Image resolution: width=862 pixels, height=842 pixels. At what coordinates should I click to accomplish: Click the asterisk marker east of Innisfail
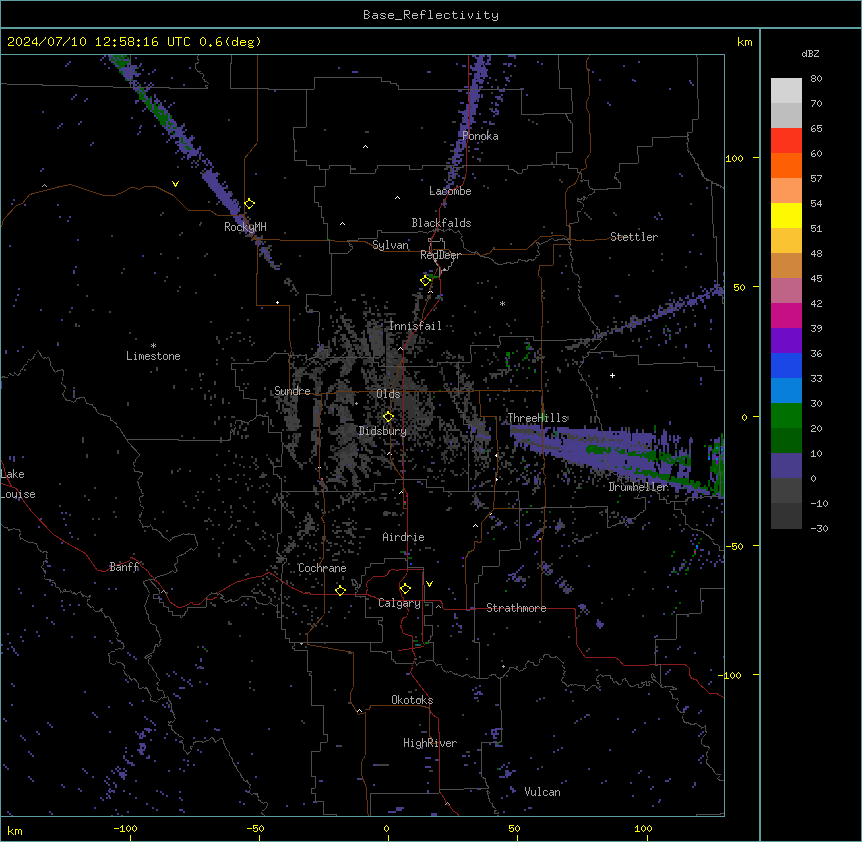(502, 303)
